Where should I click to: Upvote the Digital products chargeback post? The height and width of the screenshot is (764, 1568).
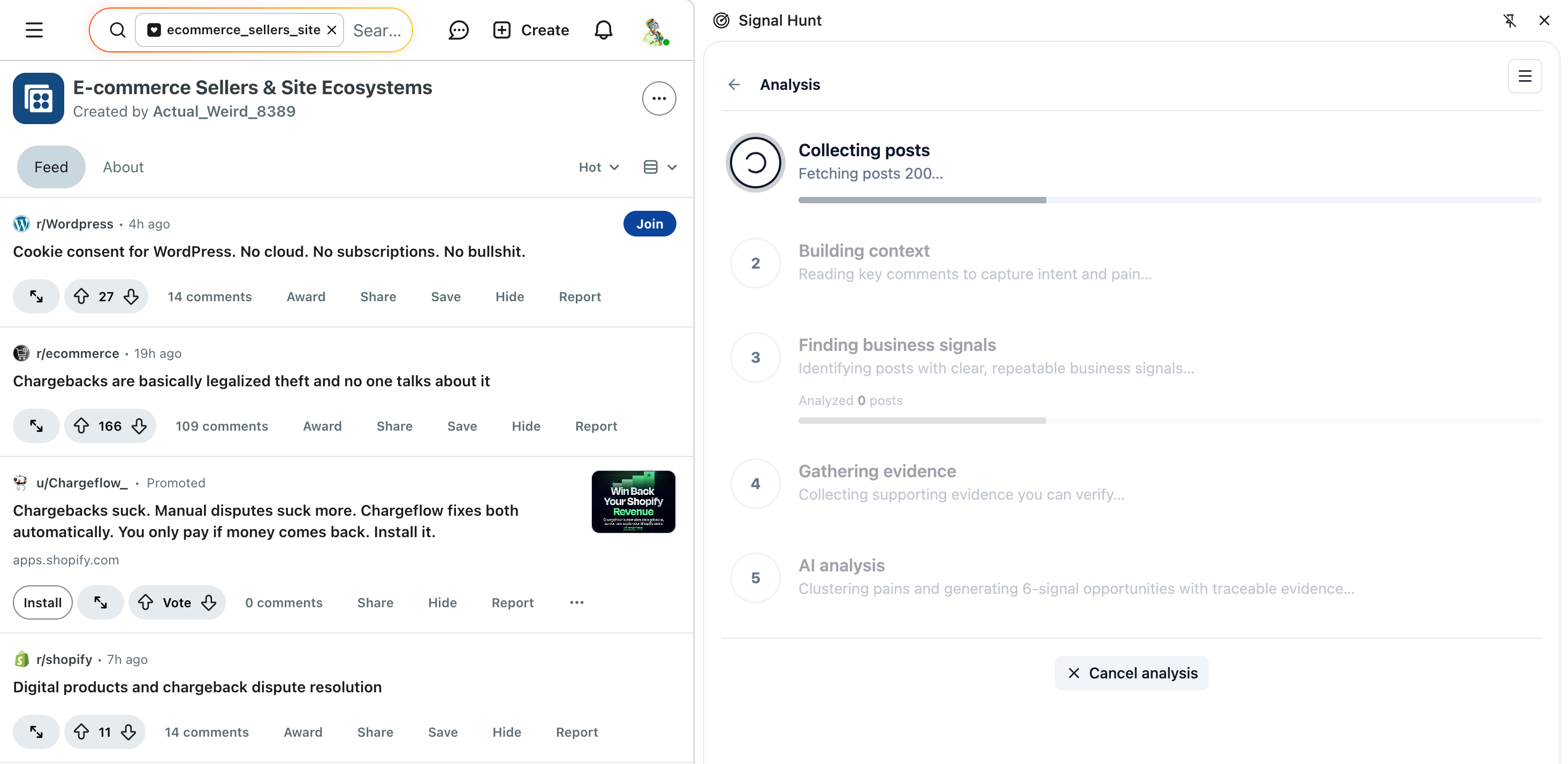81,732
